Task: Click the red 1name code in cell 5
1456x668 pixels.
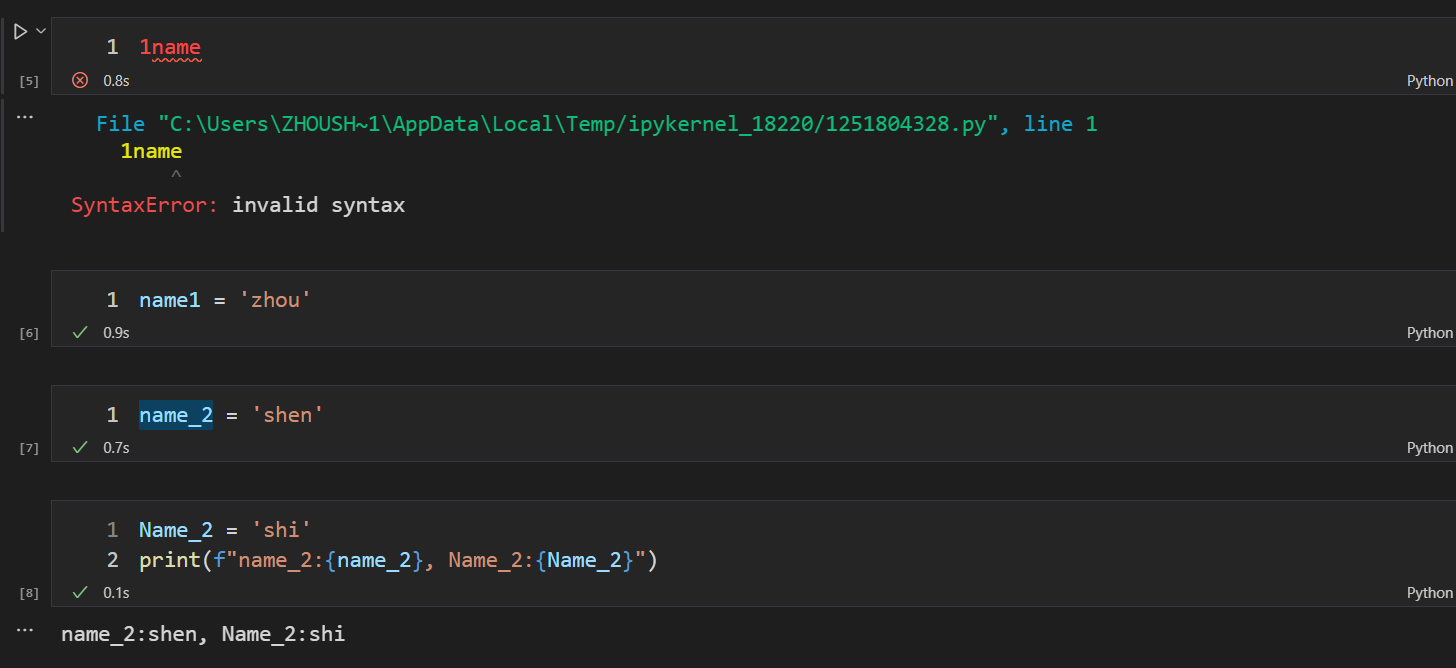Action: (170, 47)
